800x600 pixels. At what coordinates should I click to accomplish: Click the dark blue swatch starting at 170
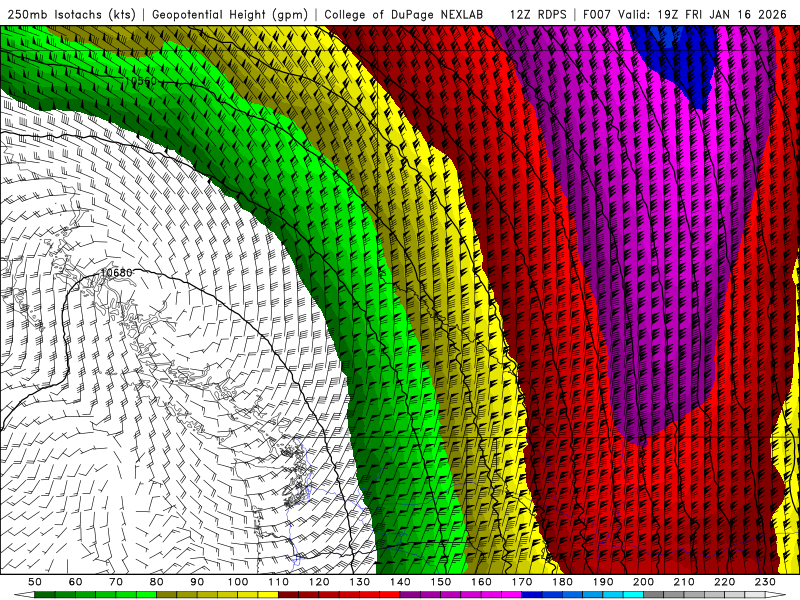(532, 595)
